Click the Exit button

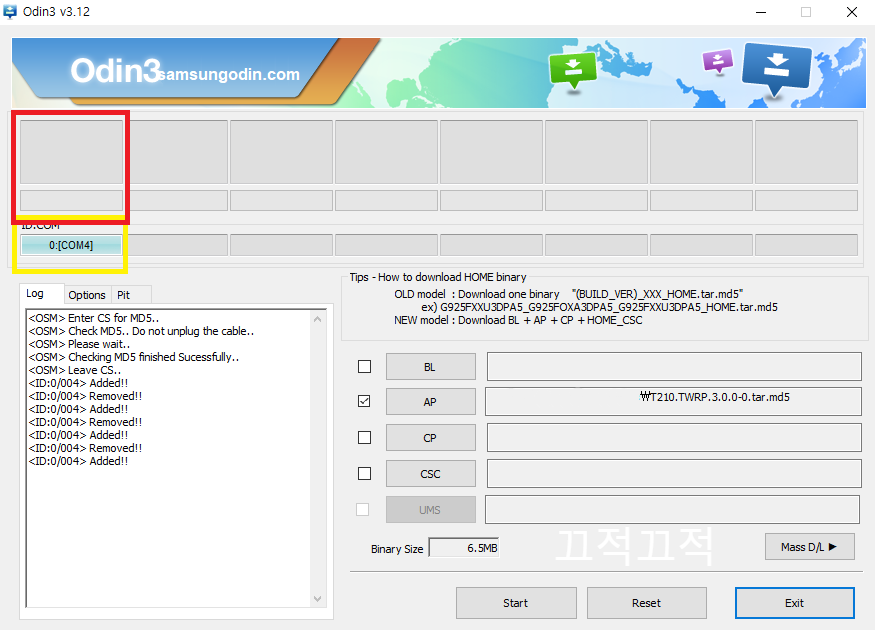pyautogui.click(x=795, y=603)
